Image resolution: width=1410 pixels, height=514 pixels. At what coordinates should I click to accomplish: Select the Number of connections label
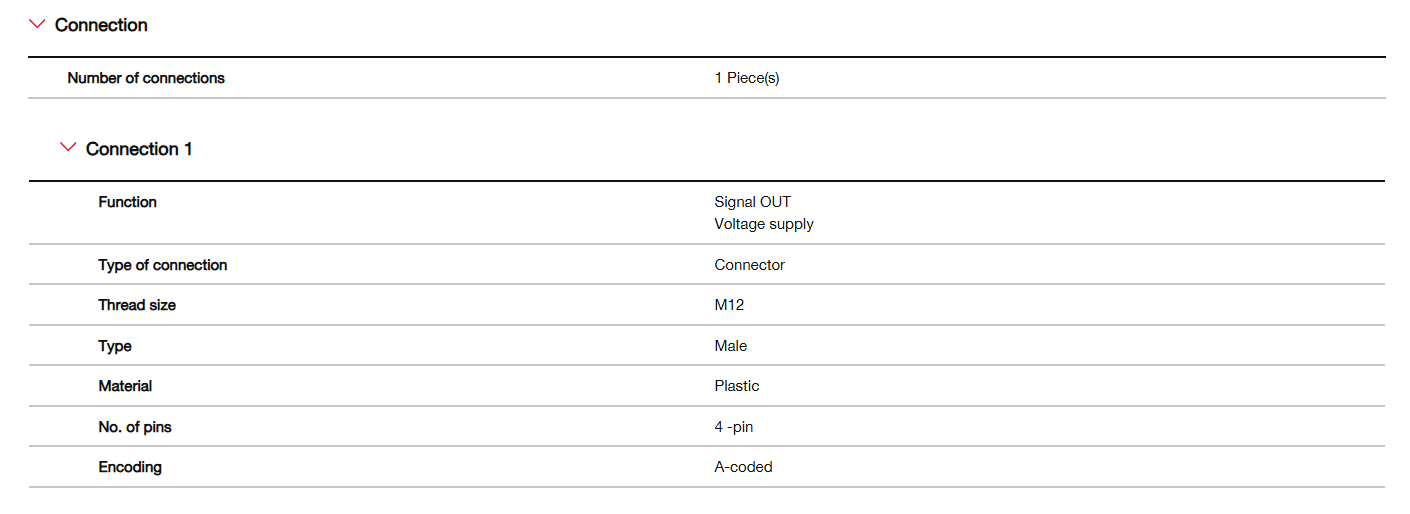146,78
